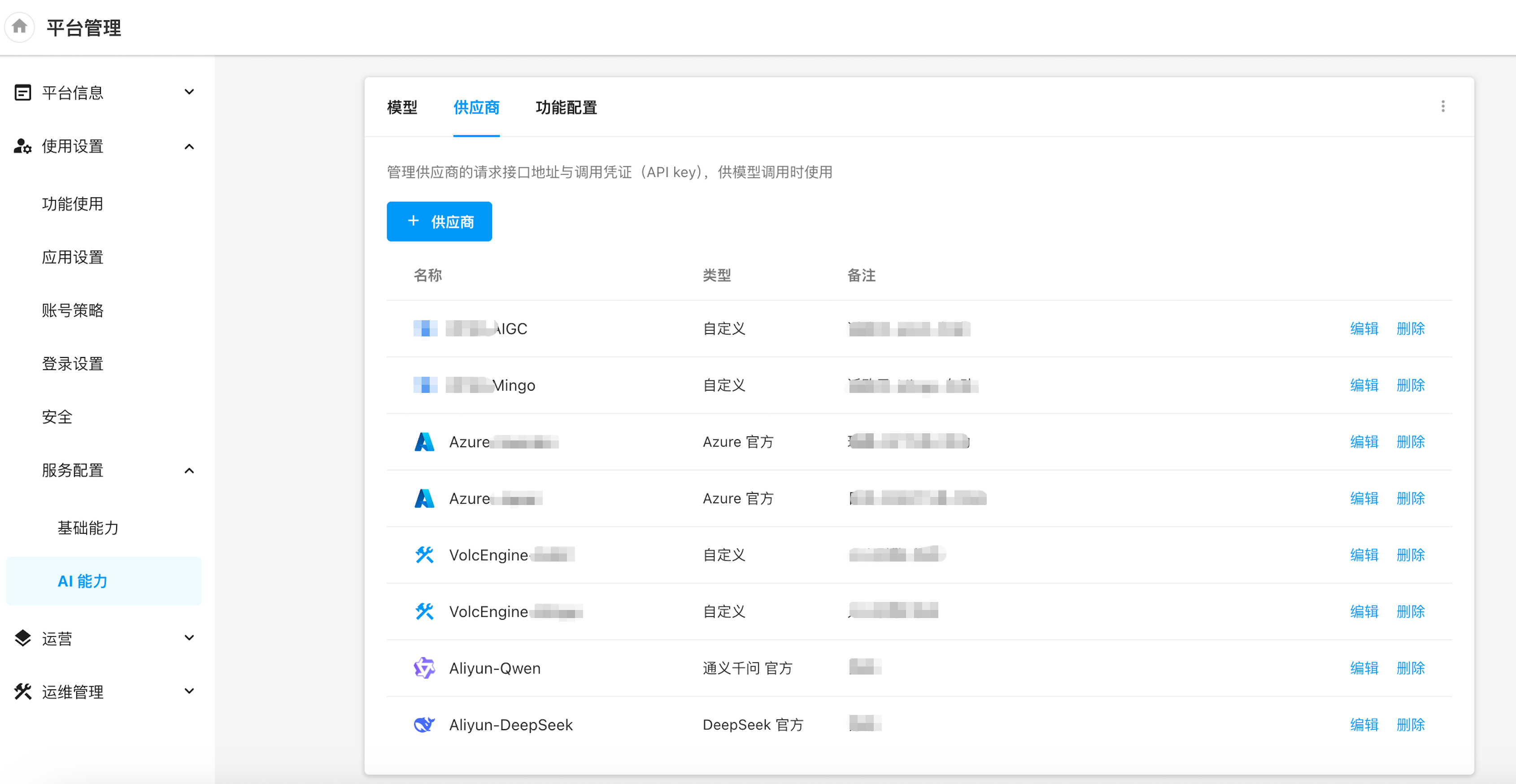Image resolution: width=1516 pixels, height=784 pixels.
Task: Delete the Aliyun-DeepSeek provider
Action: 1410,724
